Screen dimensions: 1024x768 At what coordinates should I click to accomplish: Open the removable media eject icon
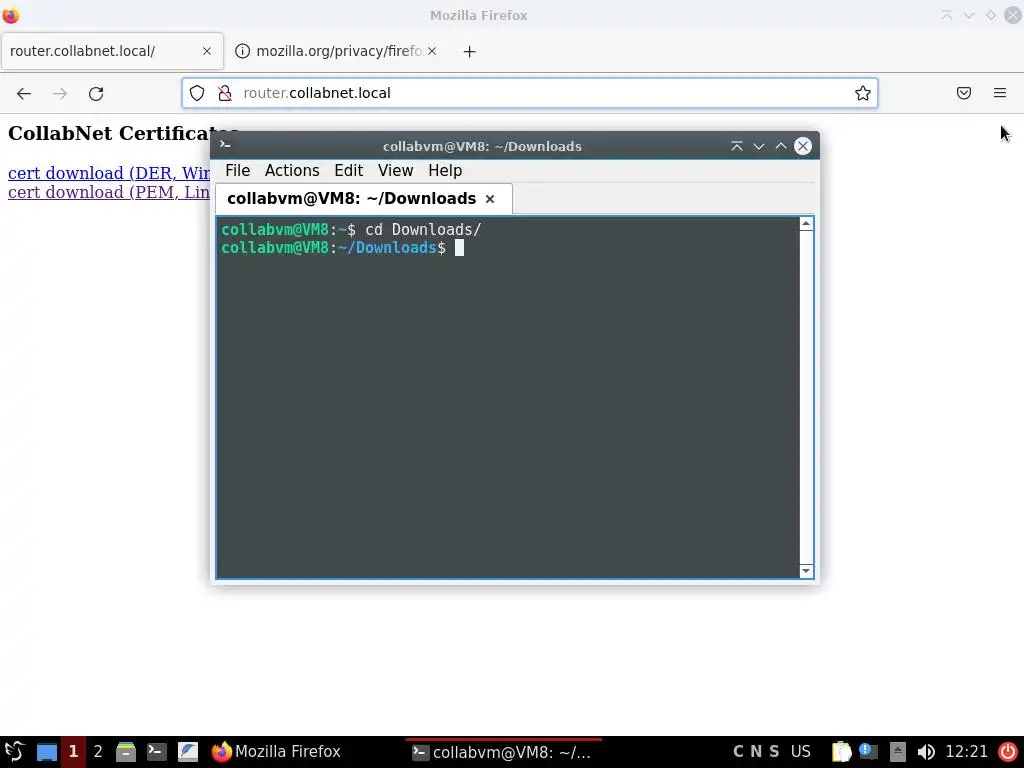(898, 752)
